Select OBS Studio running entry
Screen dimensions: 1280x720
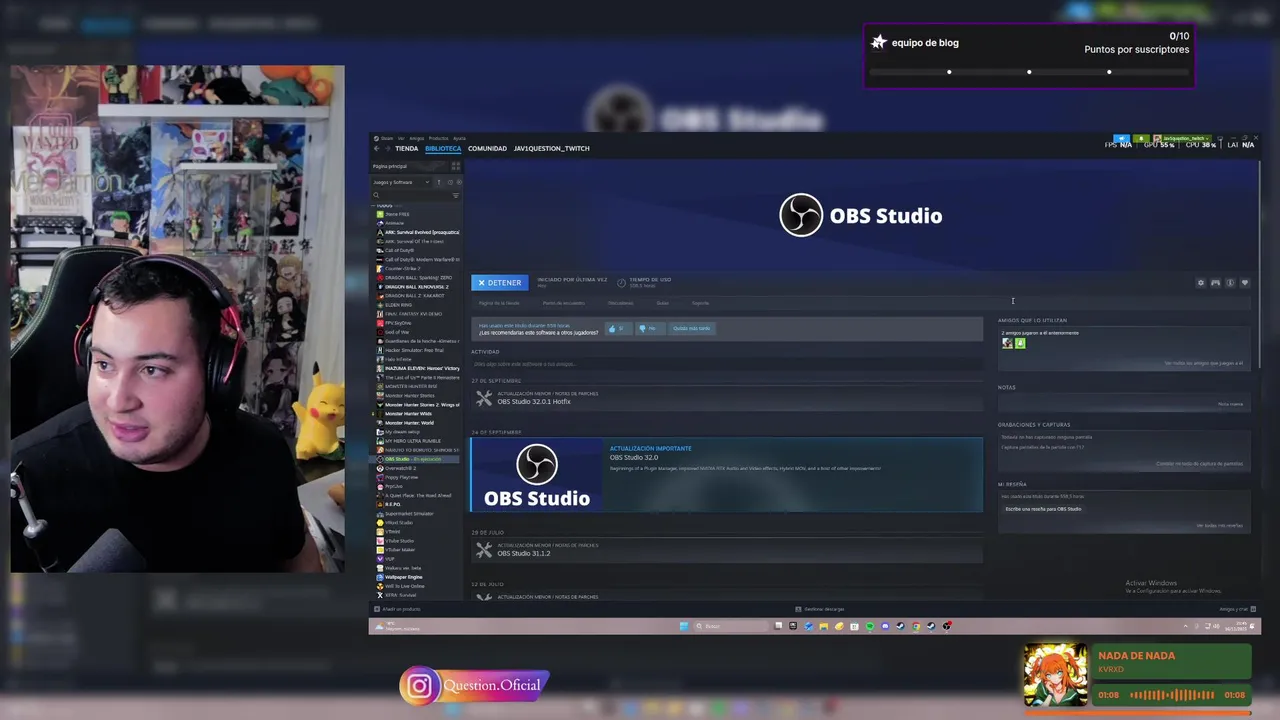416,459
